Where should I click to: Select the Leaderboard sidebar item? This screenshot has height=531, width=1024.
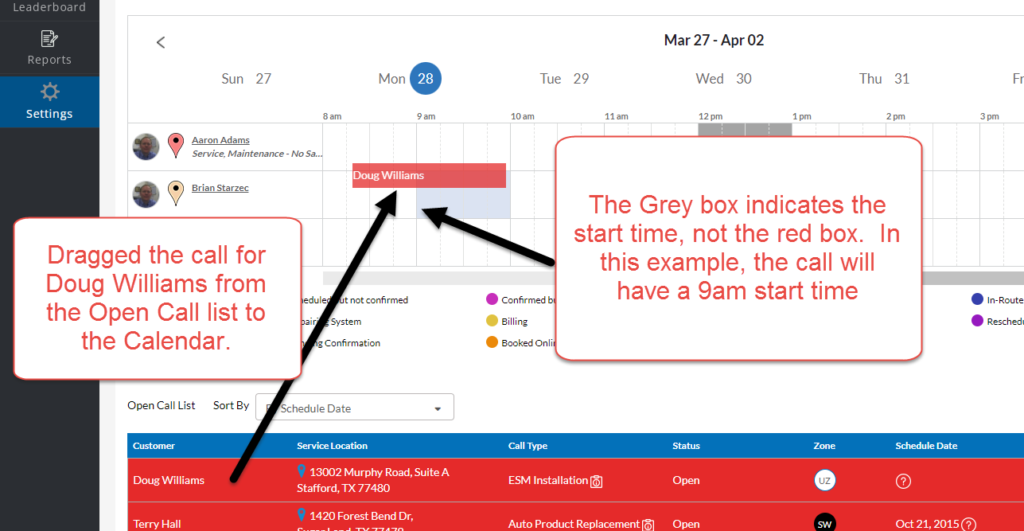click(49, 7)
